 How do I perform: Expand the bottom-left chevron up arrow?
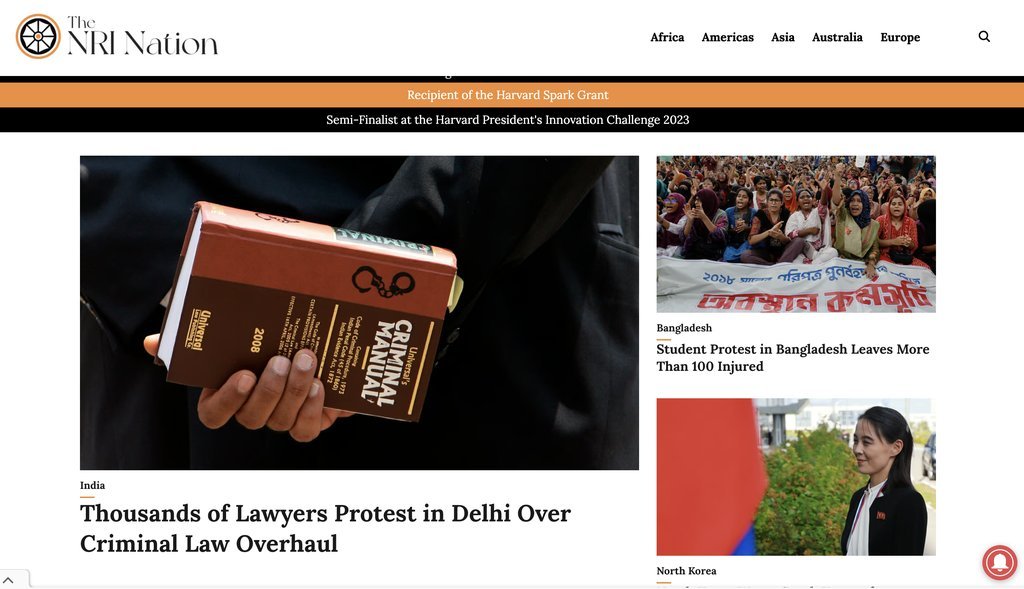click(8, 580)
